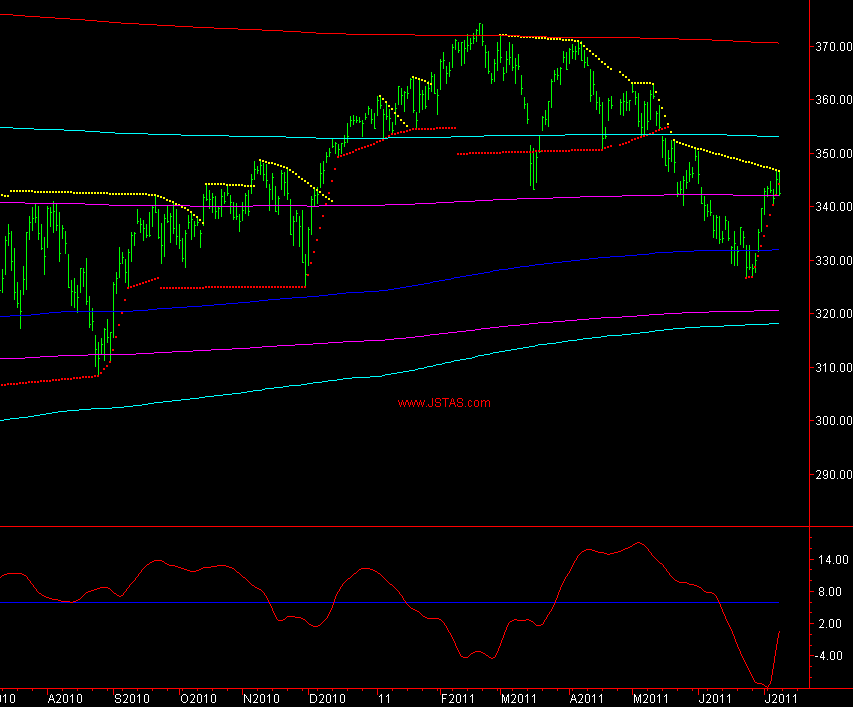This screenshot has height=707, width=853.
Task: Select the 300.00 price axis label
Action: (x=832, y=421)
